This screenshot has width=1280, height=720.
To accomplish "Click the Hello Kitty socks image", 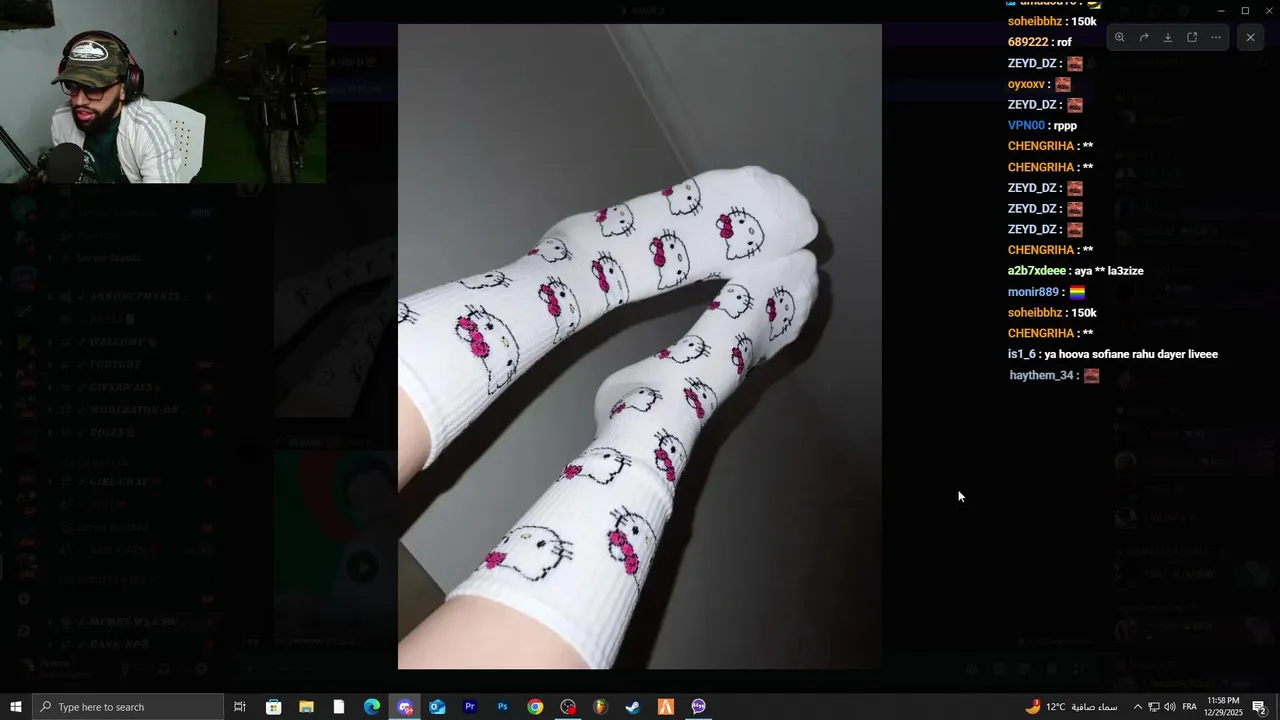I will 640,346.
